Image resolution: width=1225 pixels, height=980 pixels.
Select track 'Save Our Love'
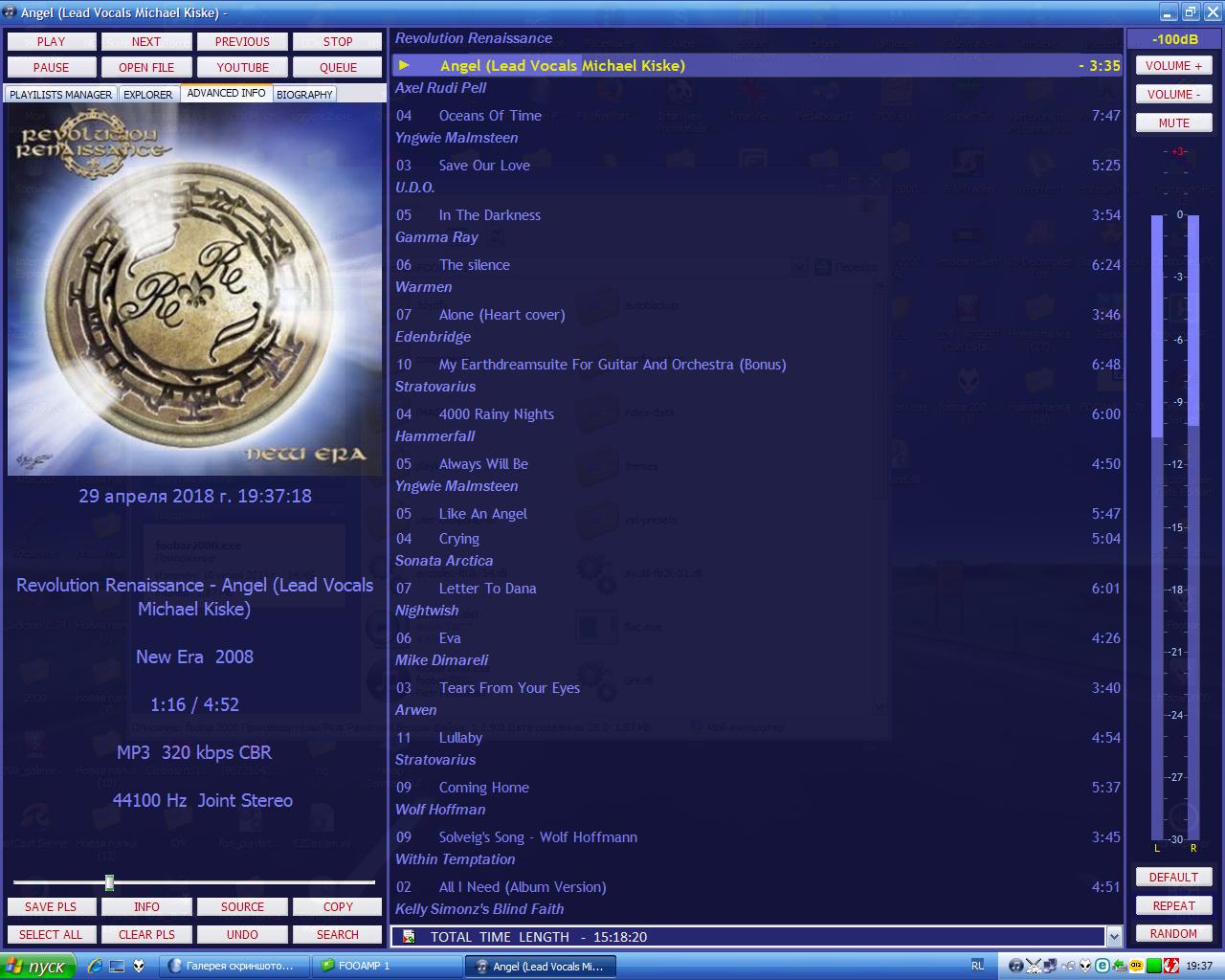[757, 165]
